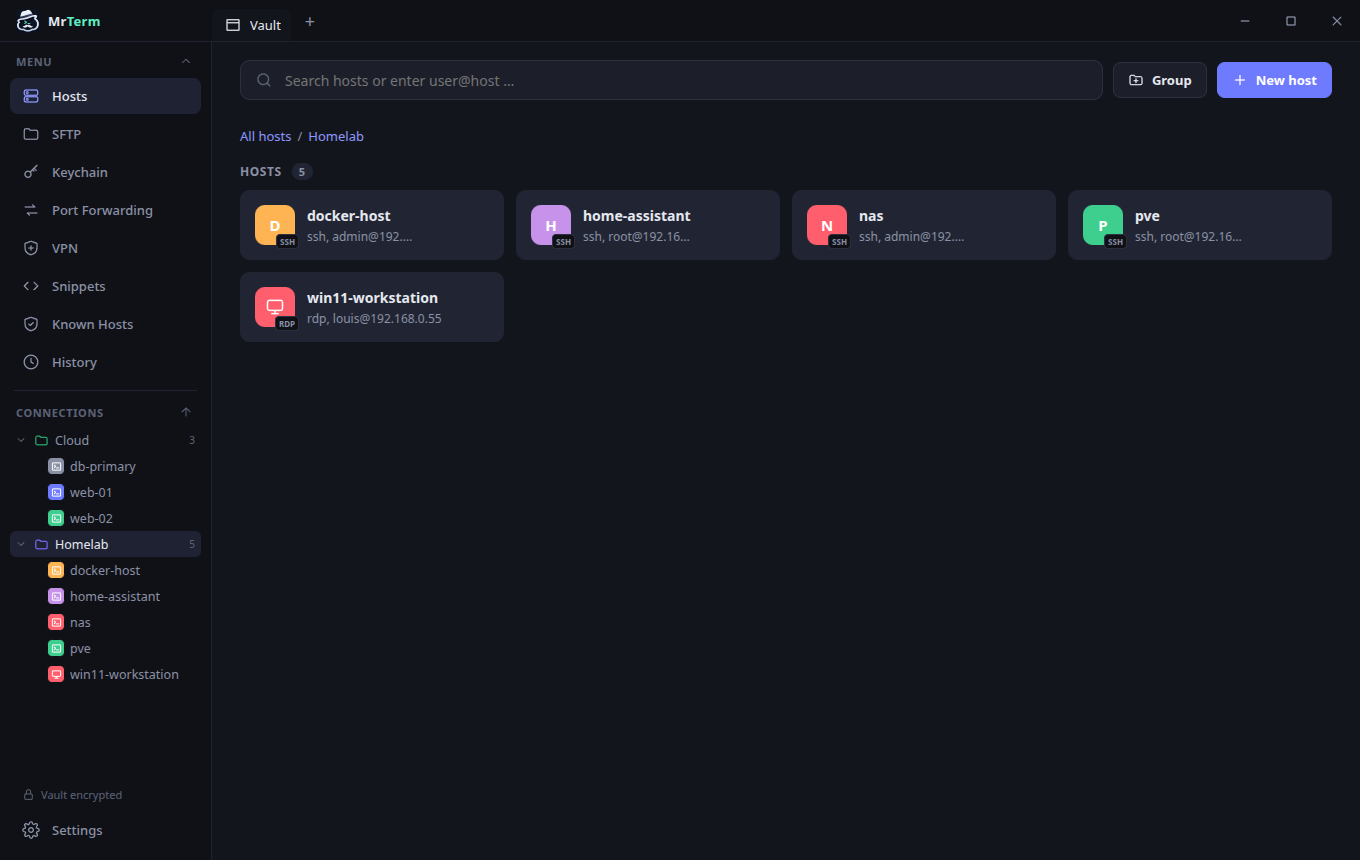Click the MrTerm logo icon

coord(28,21)
